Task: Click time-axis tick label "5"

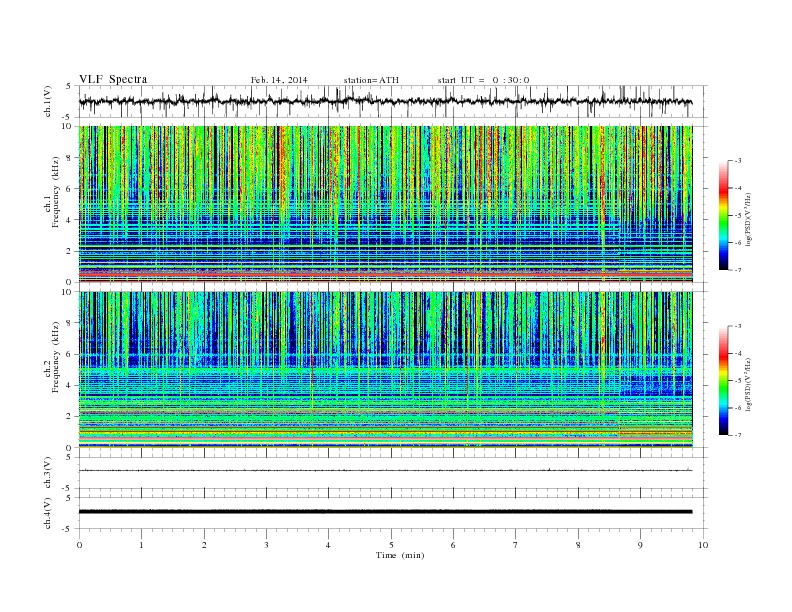Action: [x=391, y=545]
